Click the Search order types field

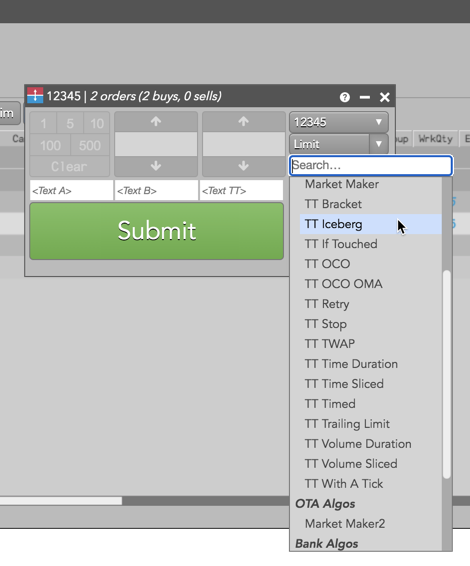(x=371, y=165)
